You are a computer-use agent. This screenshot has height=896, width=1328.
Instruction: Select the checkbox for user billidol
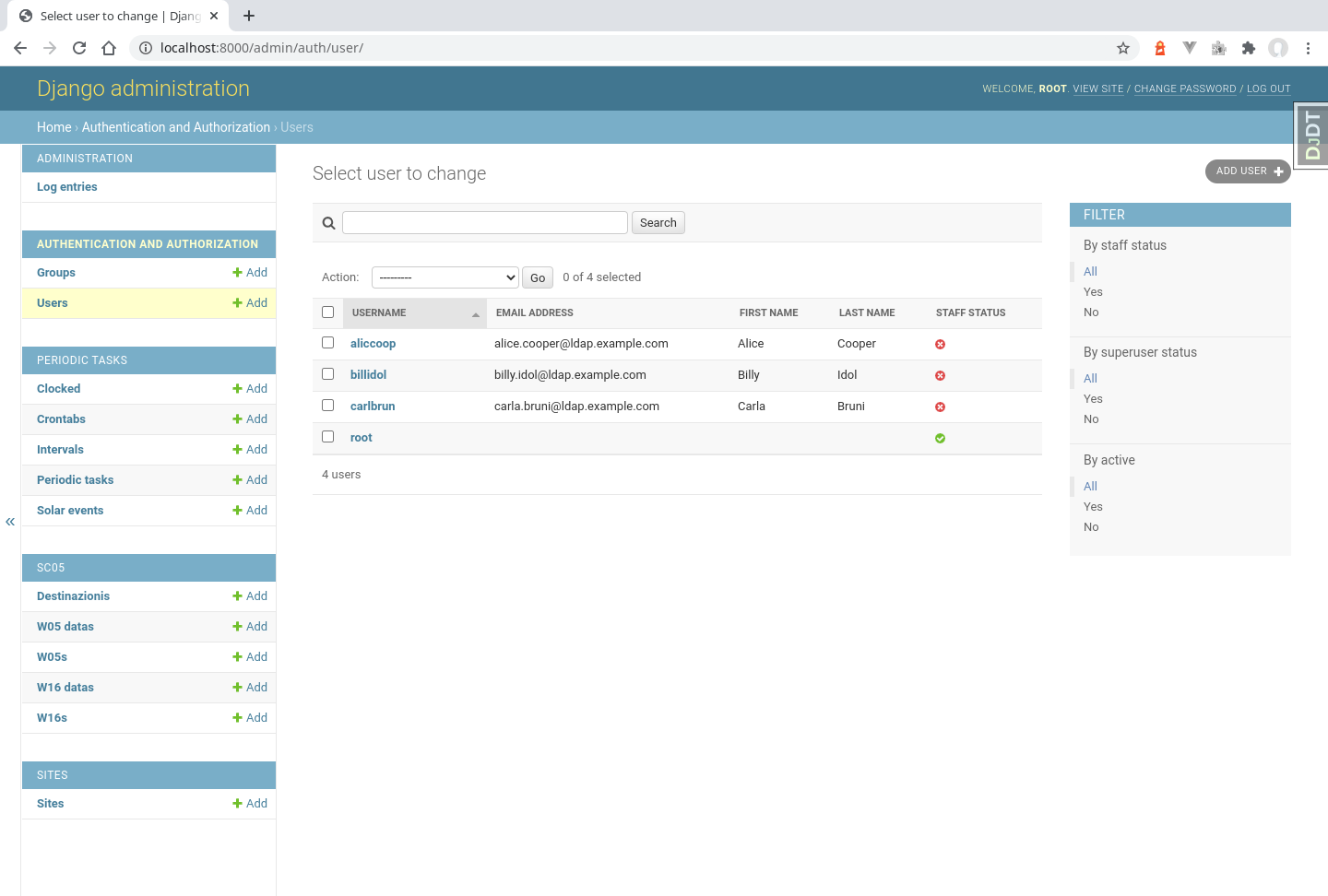point(327,373)
